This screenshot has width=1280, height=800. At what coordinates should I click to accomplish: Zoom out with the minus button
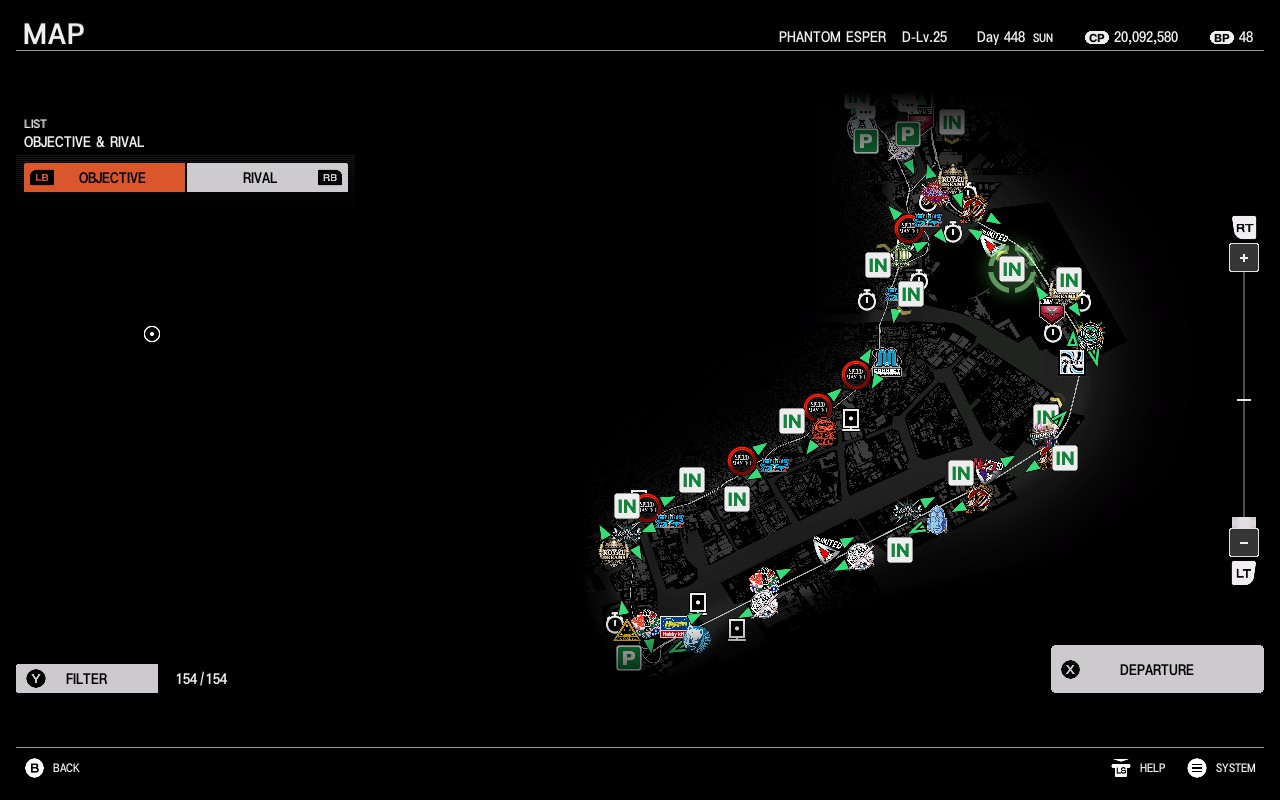click(x=1244, y=543)
